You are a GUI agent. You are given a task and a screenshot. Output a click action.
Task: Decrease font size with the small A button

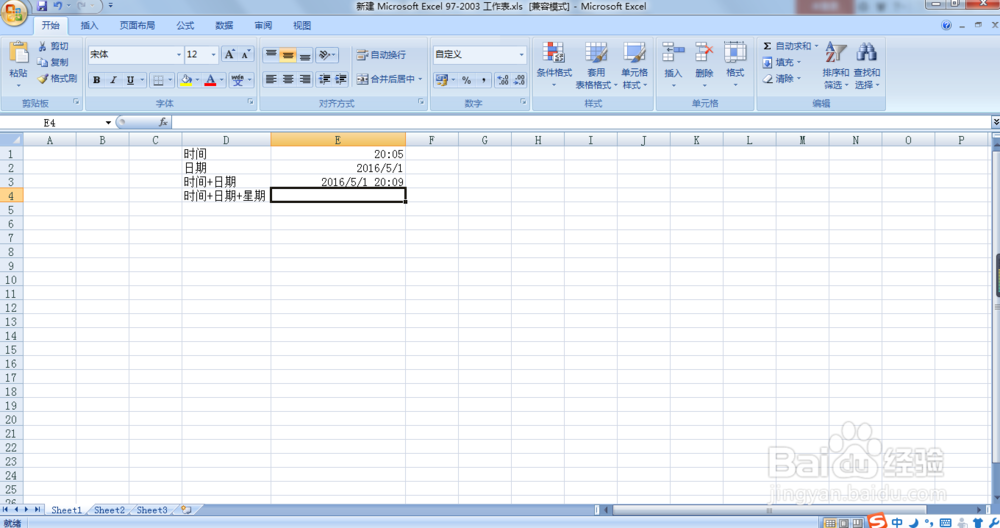[x=246, y=55]
